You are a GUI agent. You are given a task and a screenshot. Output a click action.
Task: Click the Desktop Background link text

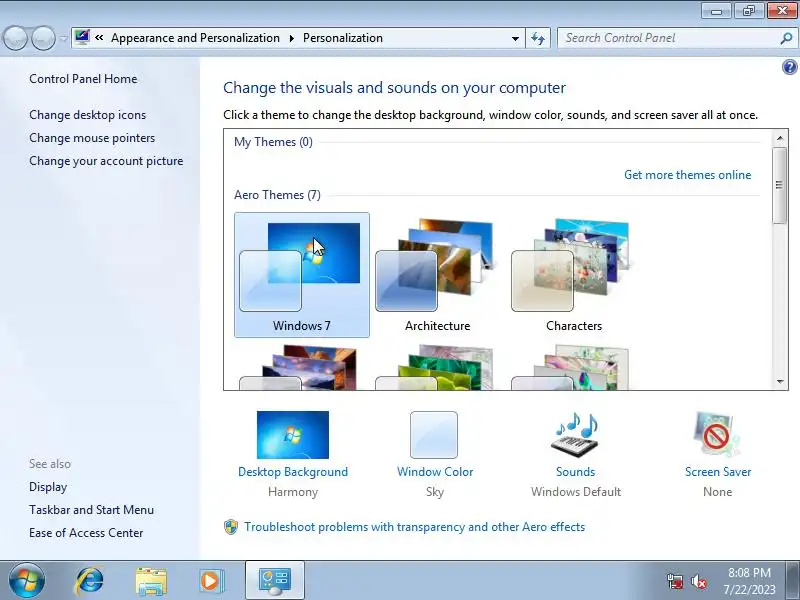(293, 472)
